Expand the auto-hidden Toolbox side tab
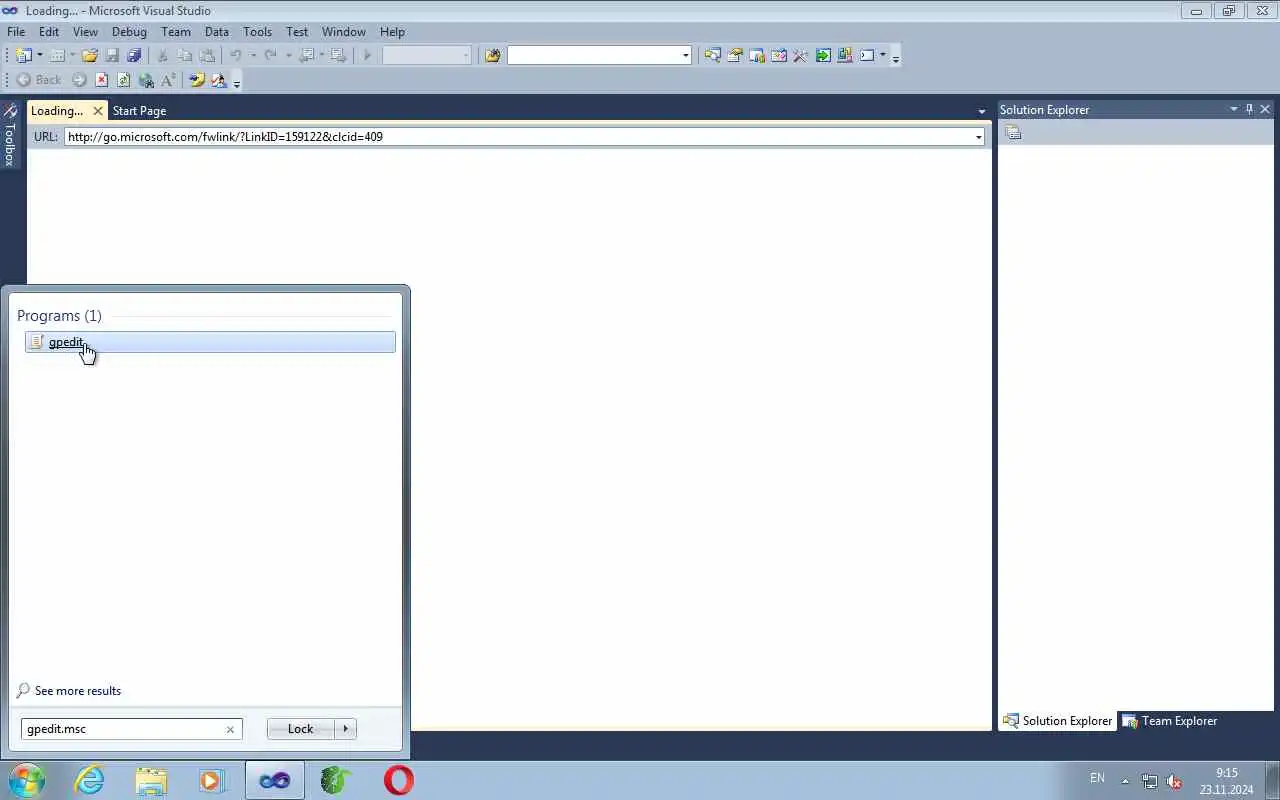Viewport: 1280px width, 800px height. point(9,135)
